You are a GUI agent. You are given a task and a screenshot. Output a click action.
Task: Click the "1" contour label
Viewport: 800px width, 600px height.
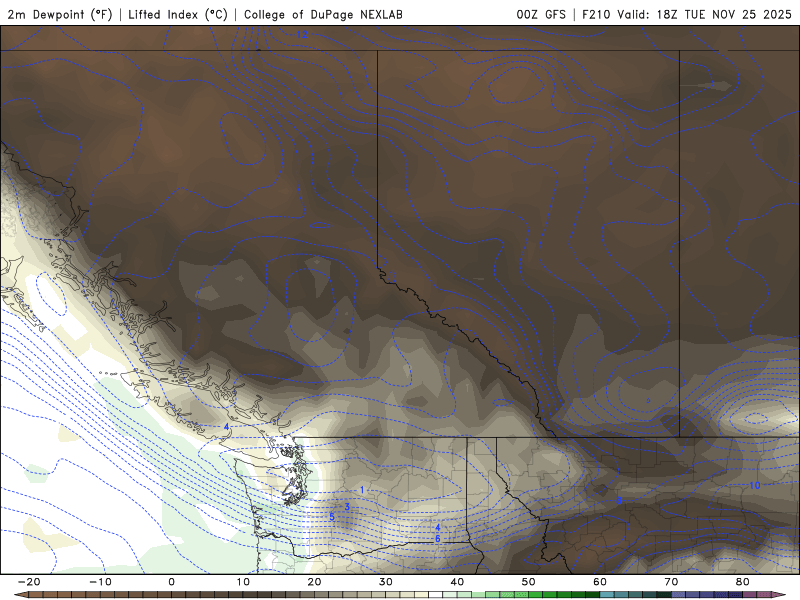tap(362, 490)
